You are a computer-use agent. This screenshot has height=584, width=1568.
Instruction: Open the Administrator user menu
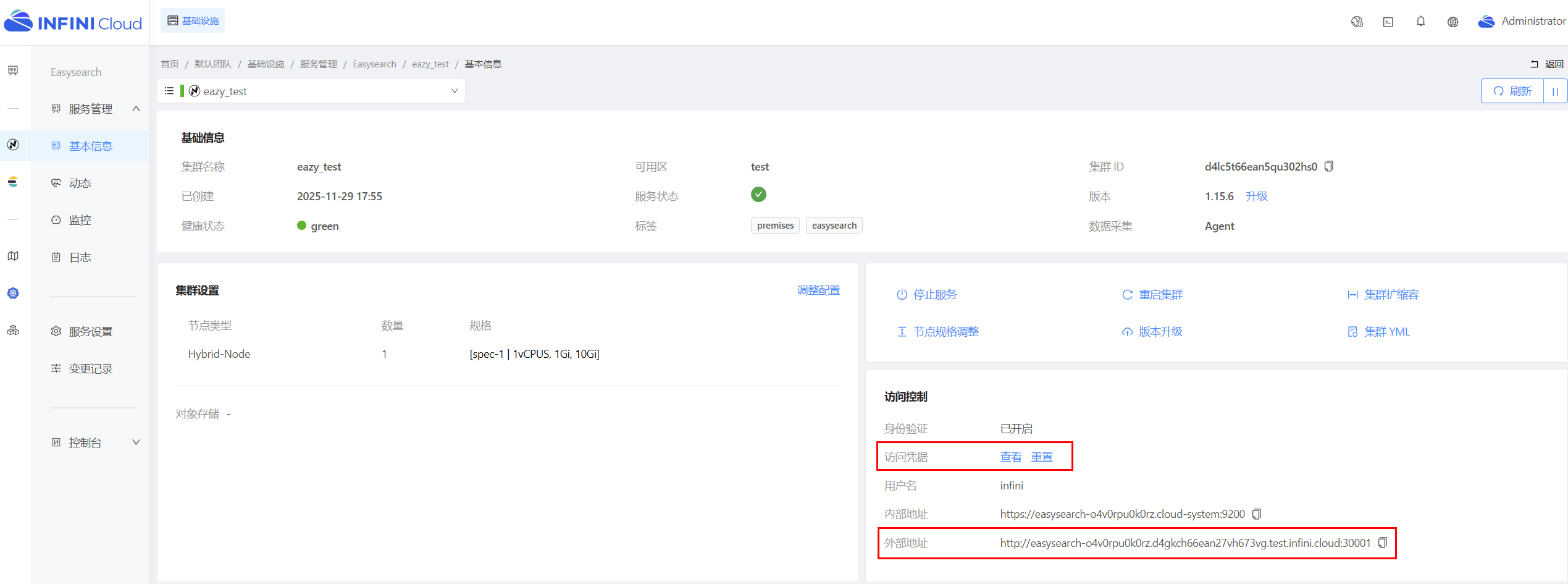(1522, 21)
